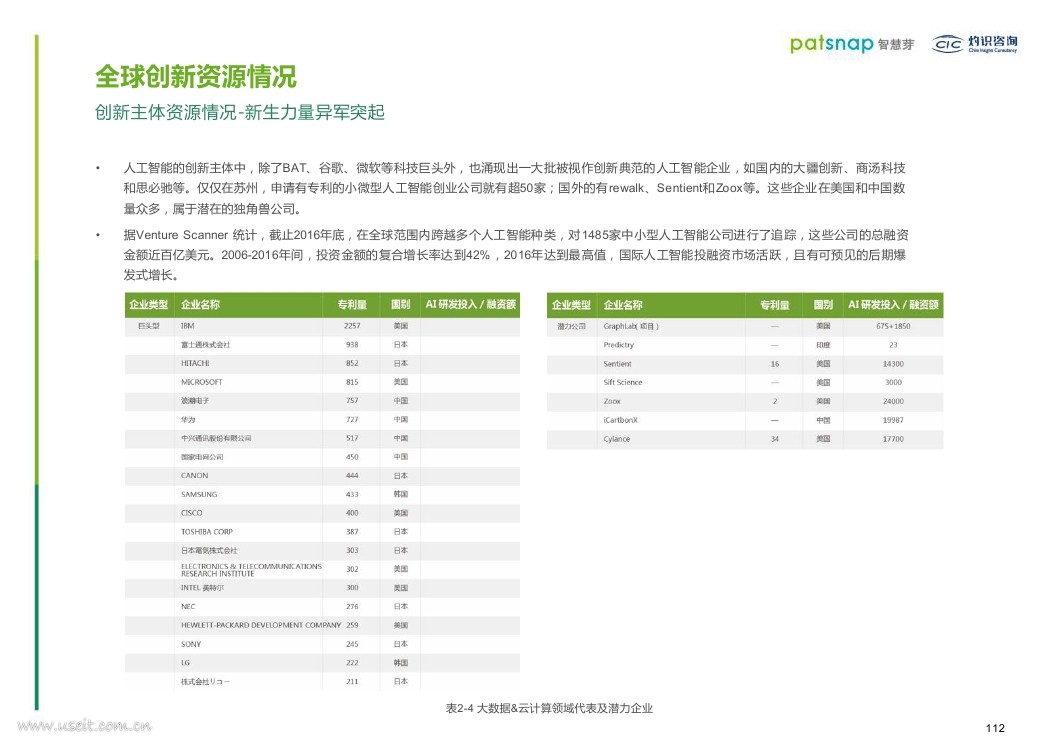Click the page number 112
Image resolution: width=1053 pixels, height=744 pixels.
(x=995, y=728)
